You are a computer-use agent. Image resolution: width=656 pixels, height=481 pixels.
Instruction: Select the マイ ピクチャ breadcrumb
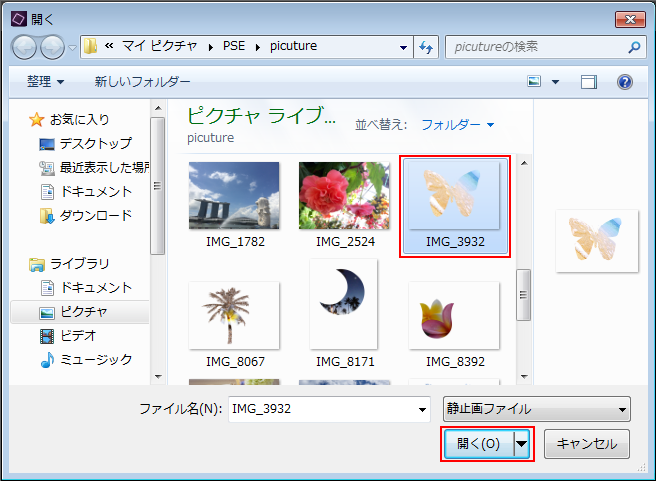[159, 46]
